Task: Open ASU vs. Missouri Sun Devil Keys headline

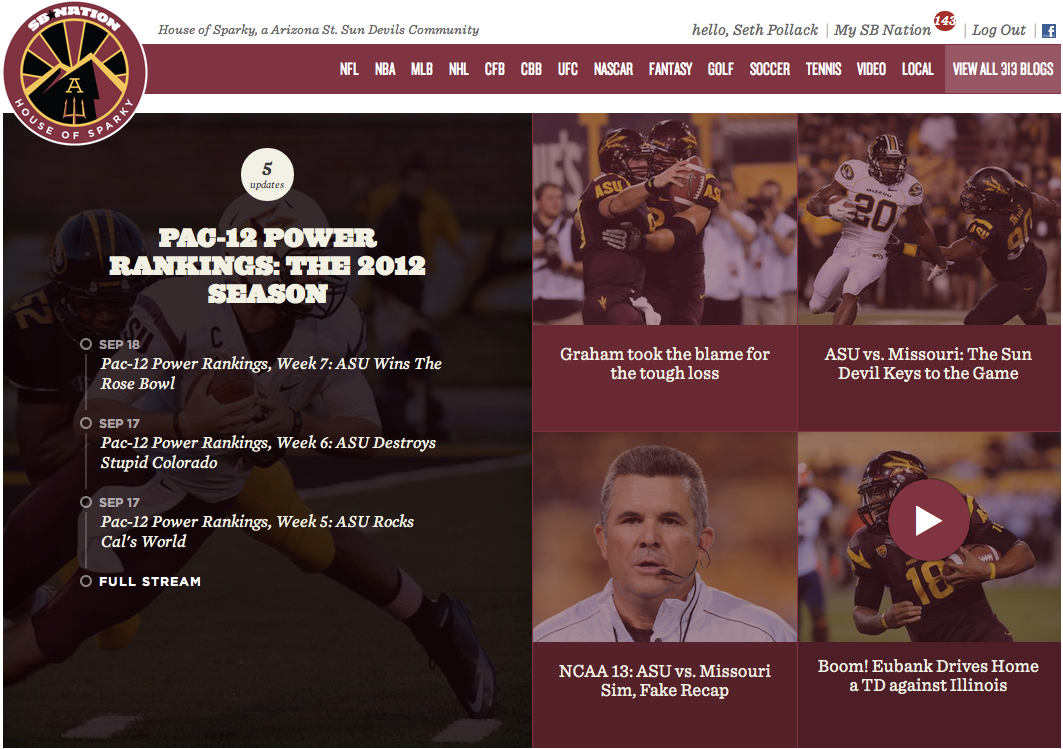Action: (x=928, y=364)
